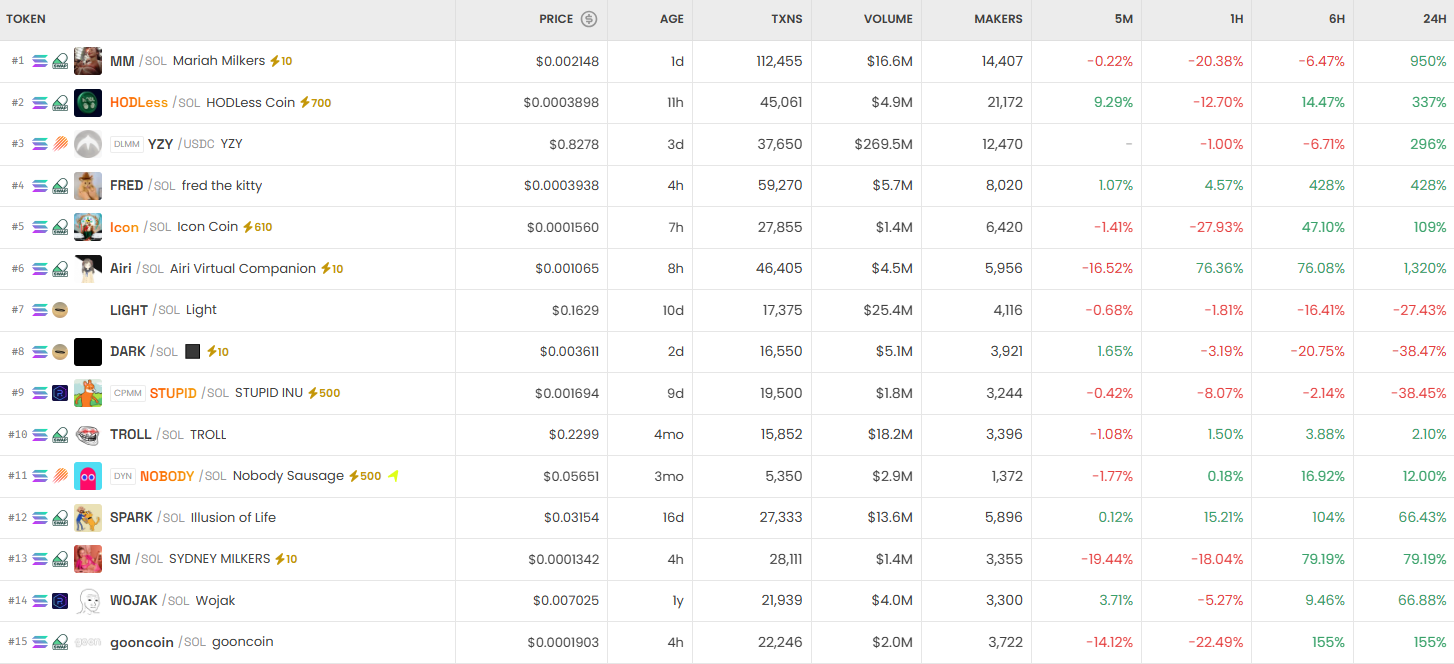Click the SM 5M change -19.44%
1454x664 pixels.
(1107, 559)
